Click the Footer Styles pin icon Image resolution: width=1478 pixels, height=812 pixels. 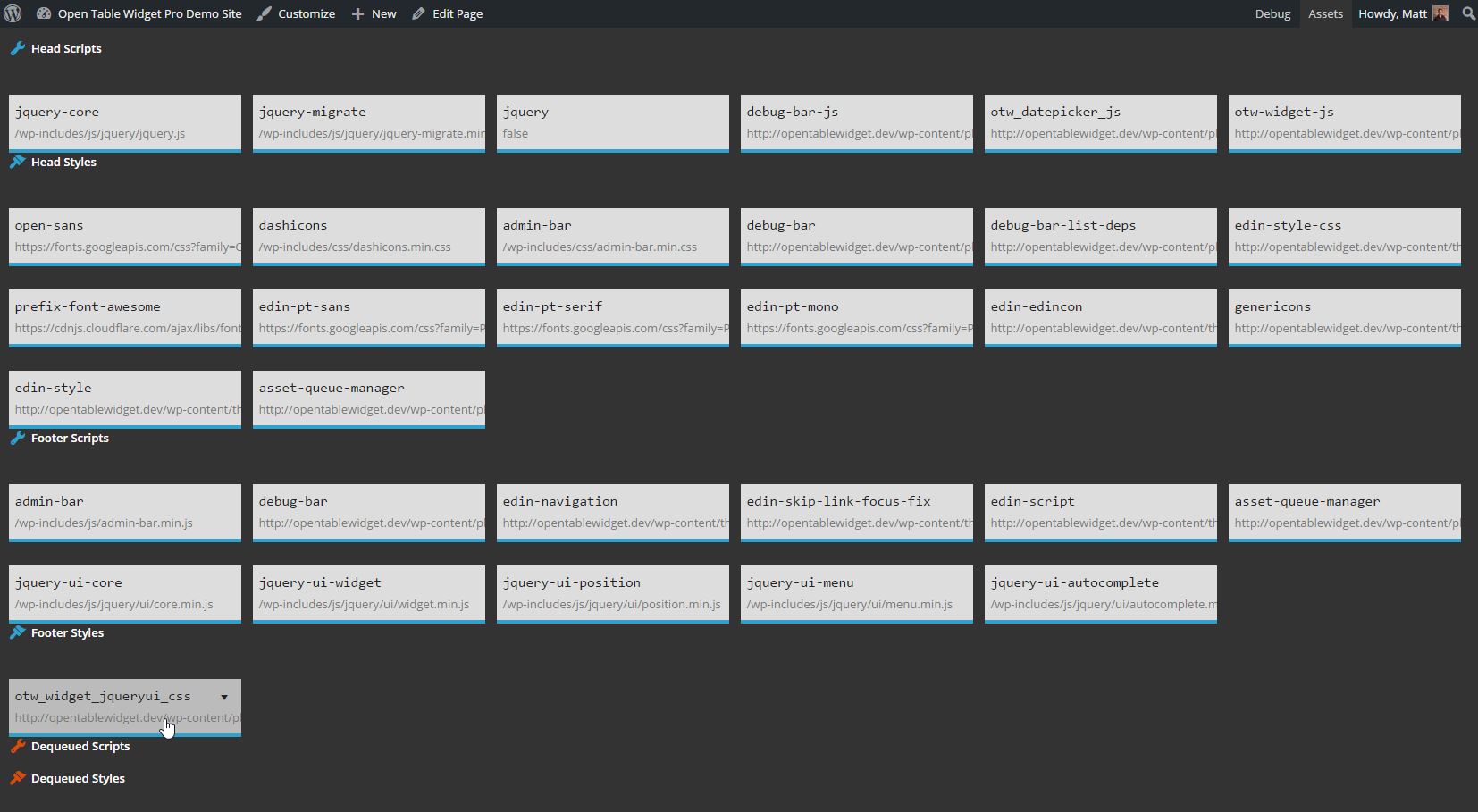tap(17, 632)
